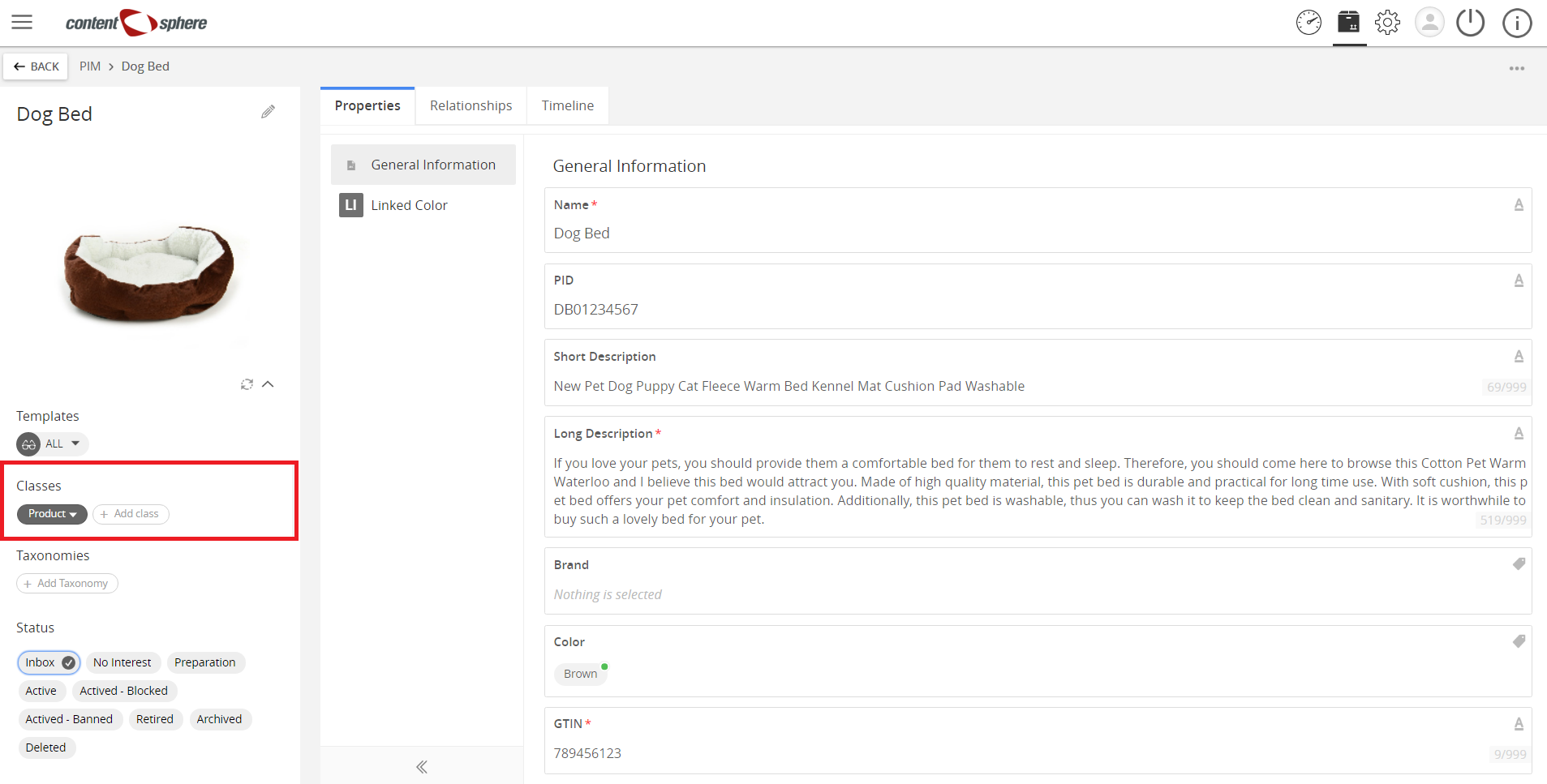The height and width of the screenshot is (784, 1547).
Task: Switch to the Relationships tab
Action: (x=471, y=106)
